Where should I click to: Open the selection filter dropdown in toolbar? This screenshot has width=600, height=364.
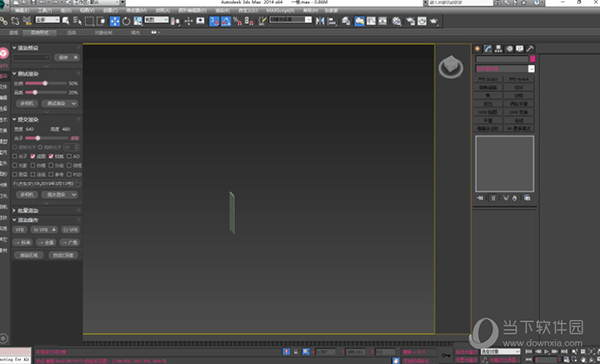click(47, 20)
